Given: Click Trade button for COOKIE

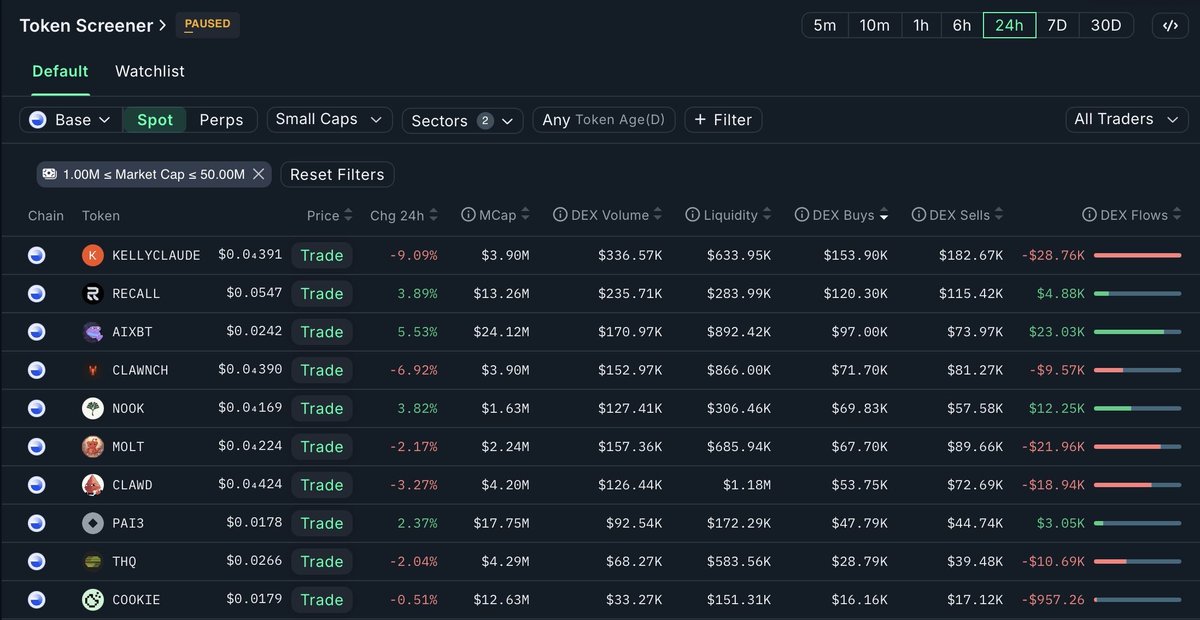Looking at the screenshot, I should (x=322, y=600).
